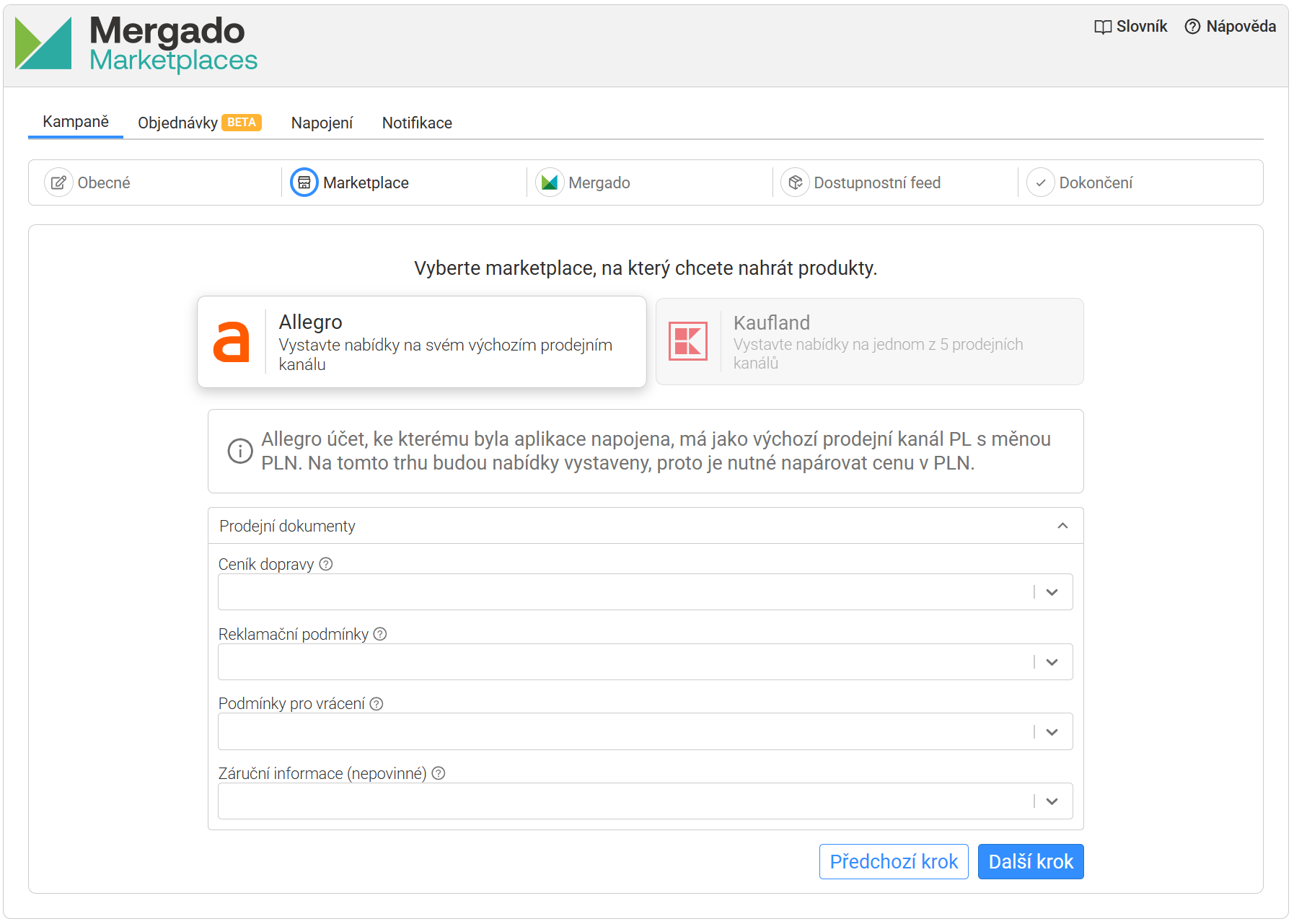The image size is (1294, 924).
Task: Click the Další krok button
Action: click(x=1031, y=861)
